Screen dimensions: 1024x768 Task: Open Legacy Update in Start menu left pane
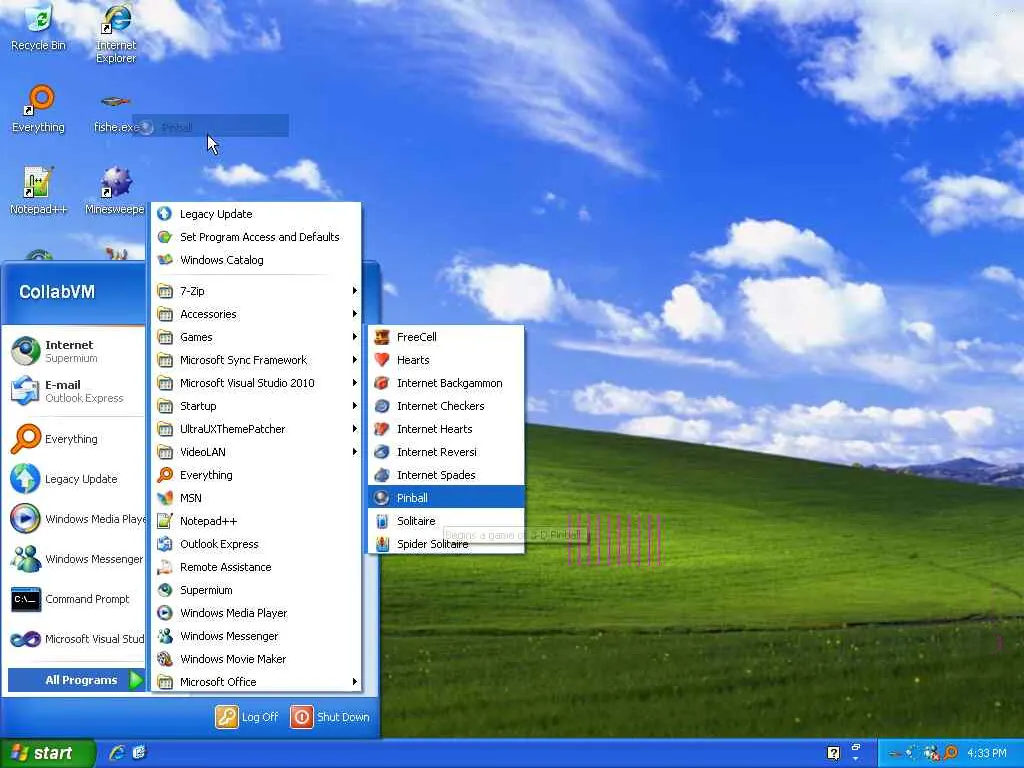(76, 479)
